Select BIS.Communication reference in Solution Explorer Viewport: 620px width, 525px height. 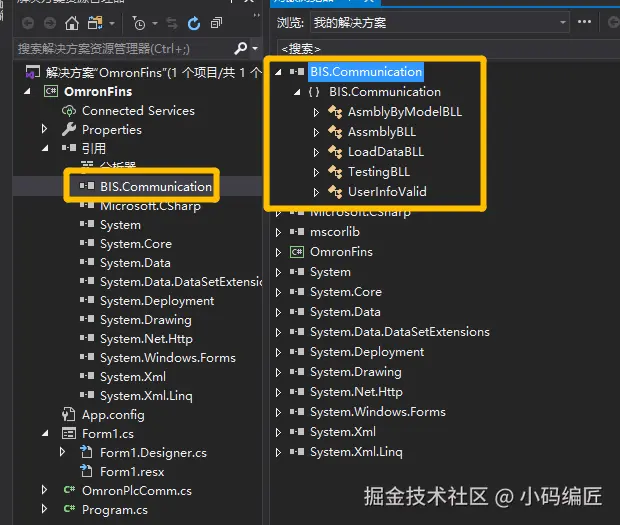tap(156, 187)
